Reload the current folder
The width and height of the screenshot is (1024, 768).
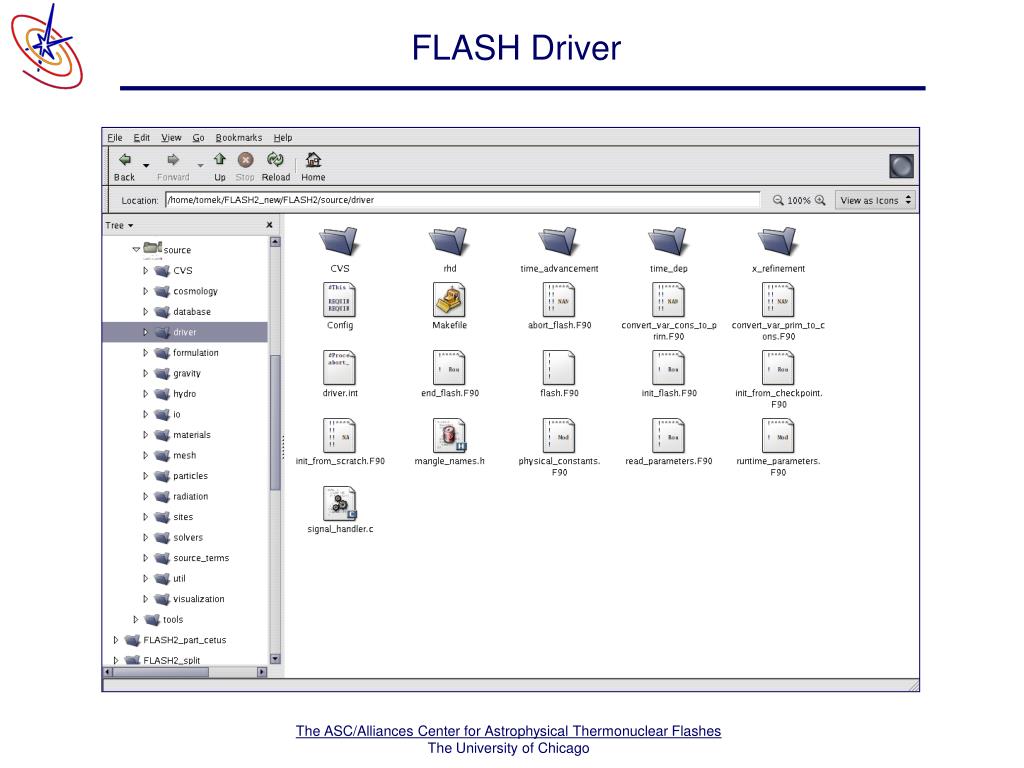(x=275, y=159)
